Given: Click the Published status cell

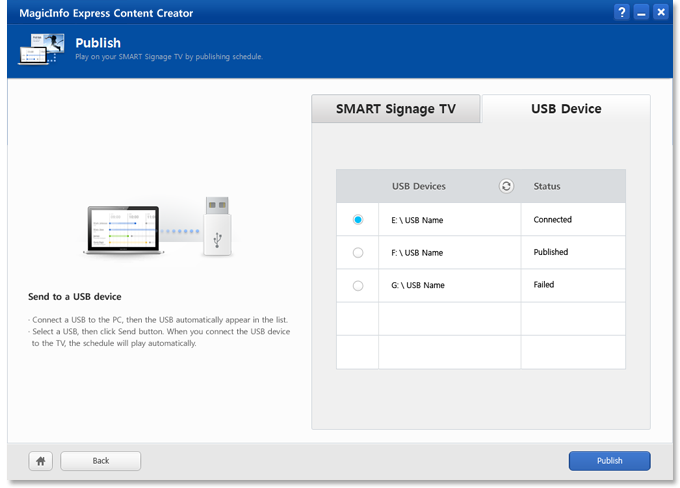Looking at the screenshot, I should click(573, 252).
